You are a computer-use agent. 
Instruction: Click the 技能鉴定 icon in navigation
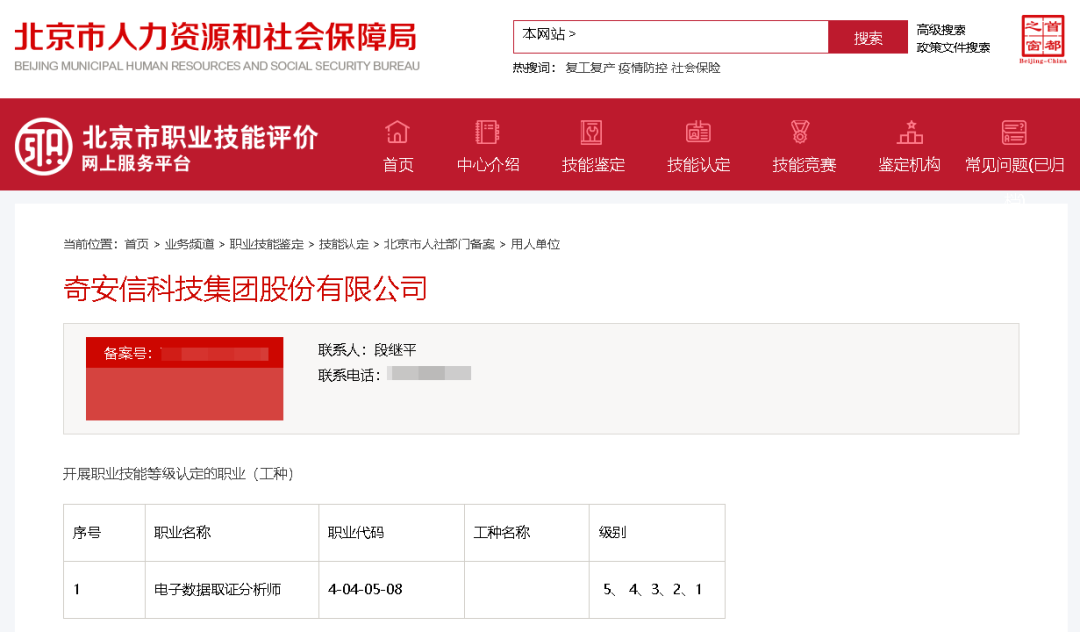coord(592,132)
